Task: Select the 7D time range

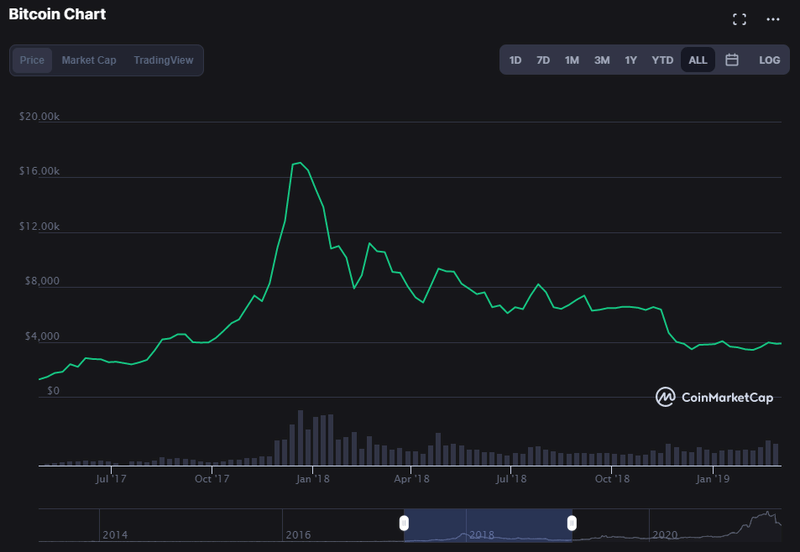Action: click(543, 60)
